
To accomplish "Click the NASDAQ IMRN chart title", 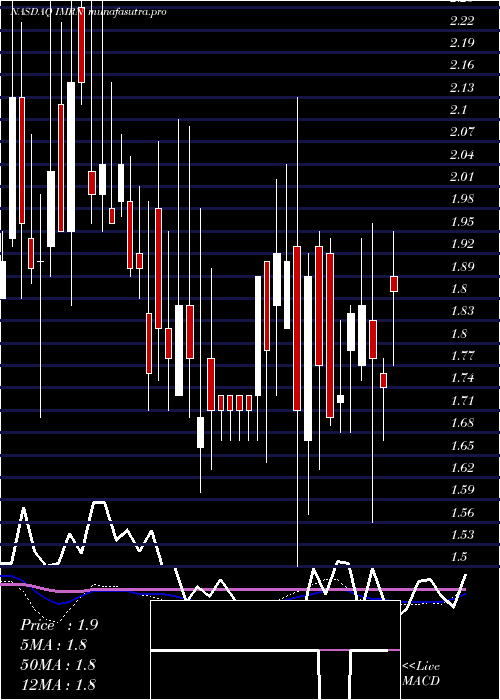I will point(47,12).
